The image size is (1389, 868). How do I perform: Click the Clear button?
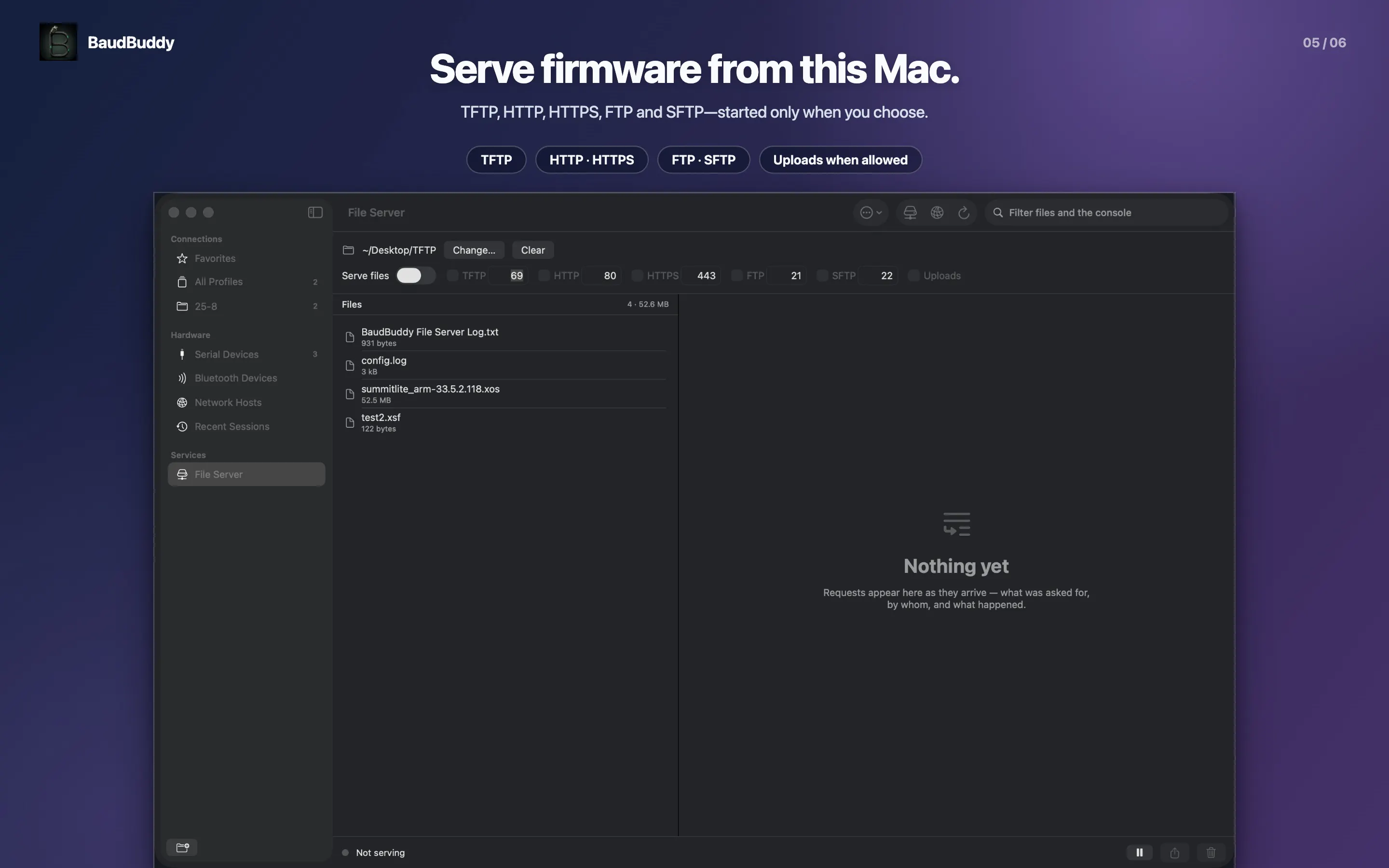pos(532,250)
